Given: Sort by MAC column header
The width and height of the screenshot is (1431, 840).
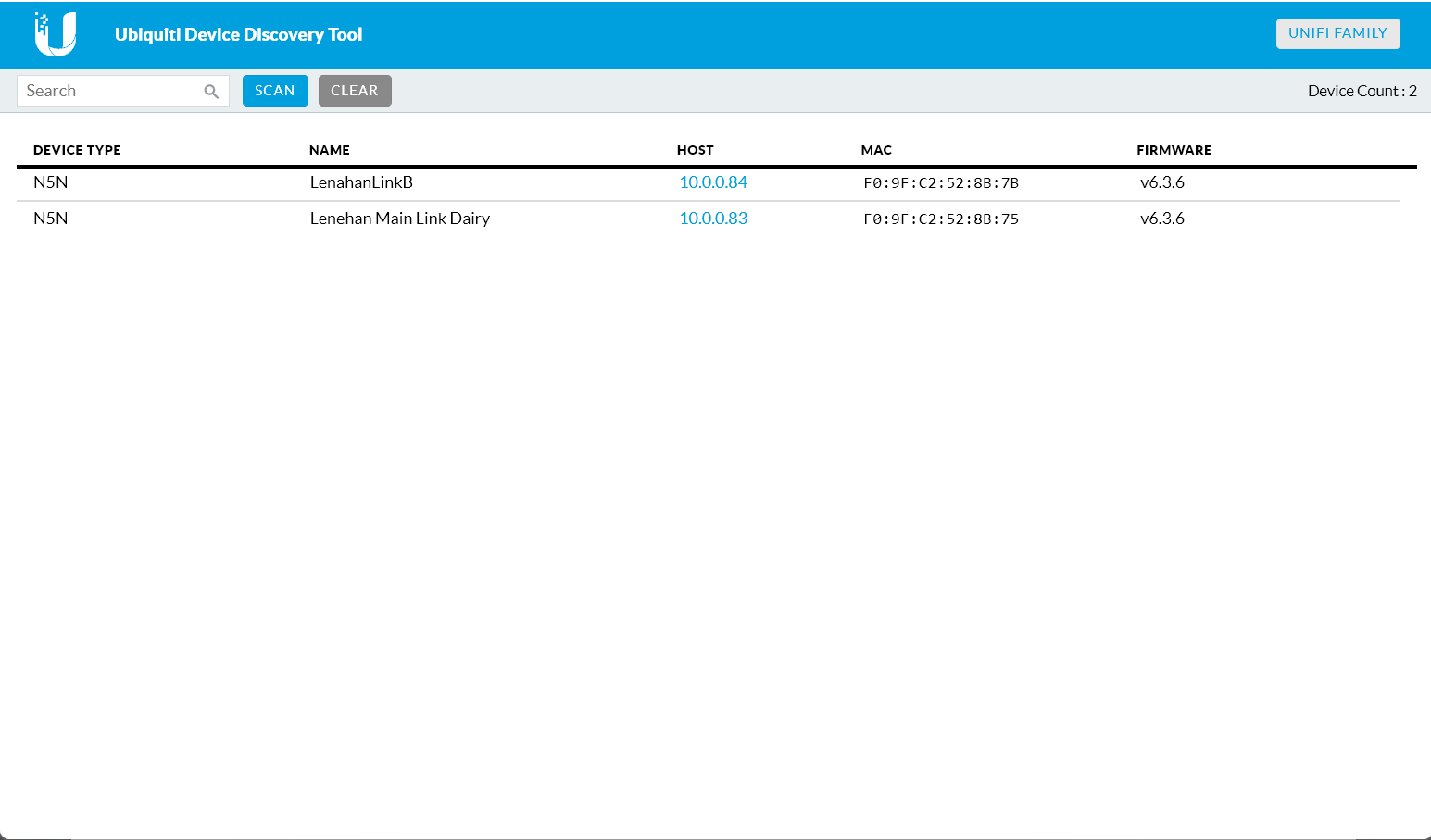Looking at the screenshot, I should click(875, 150).
